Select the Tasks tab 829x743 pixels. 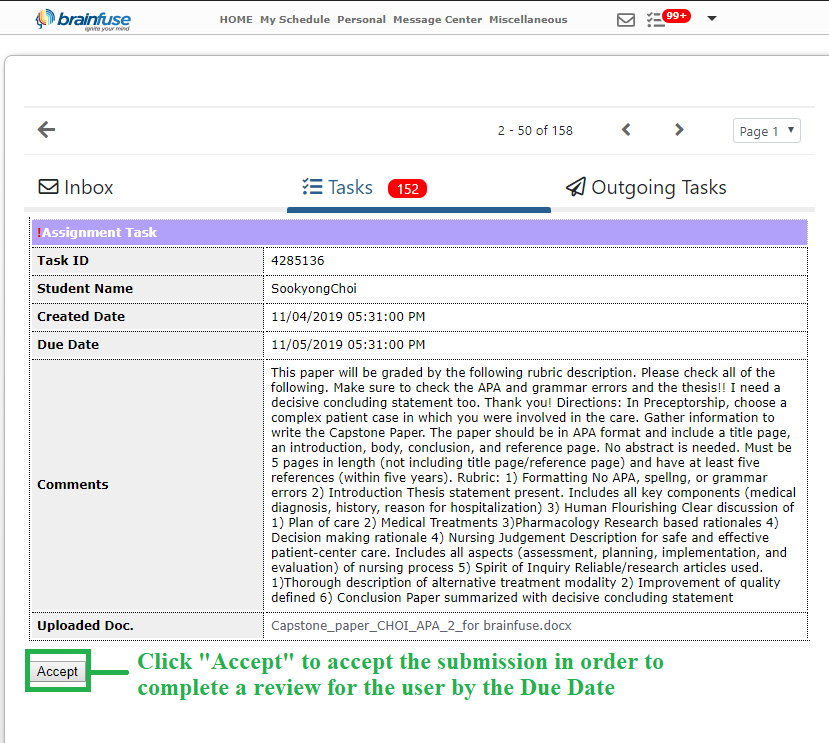coord(338,187)
